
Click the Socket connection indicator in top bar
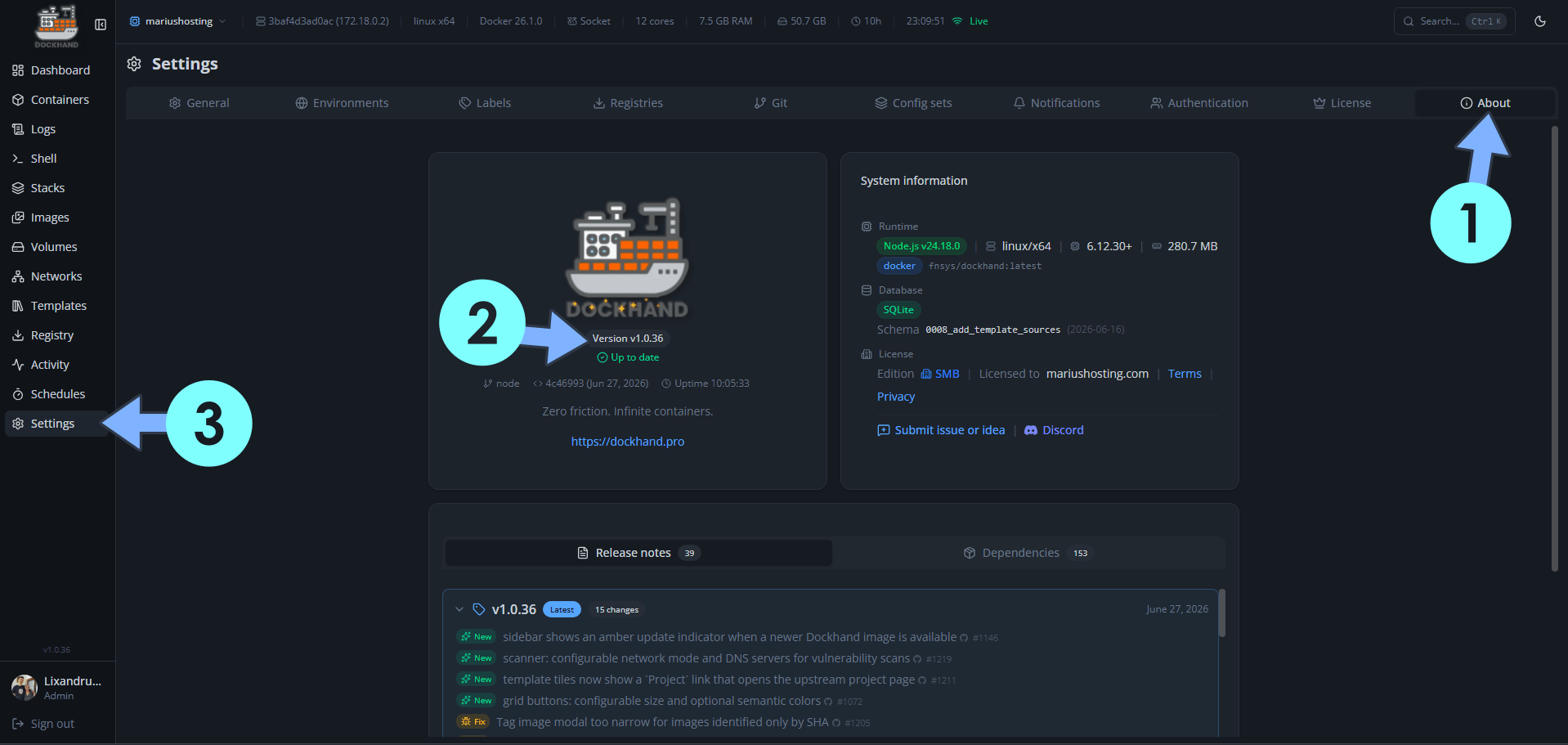pos(589,21)
